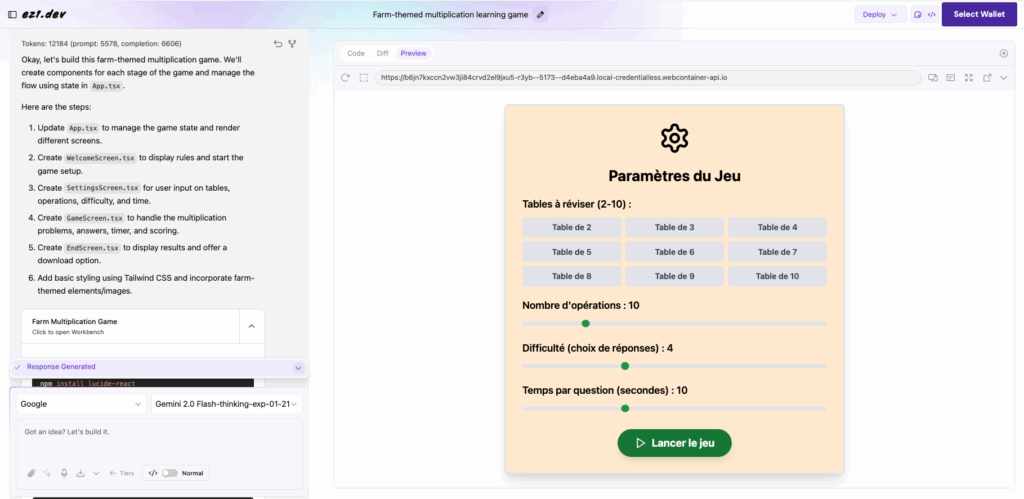Click the Lancer le jeu button

pyautogui.click(x=674, y=443)
